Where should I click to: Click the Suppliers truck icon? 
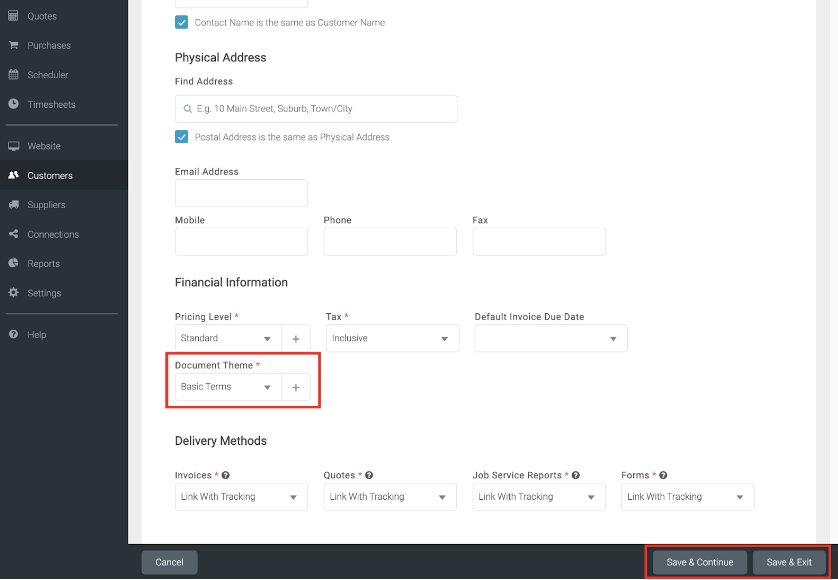click(x=13, y=204)
